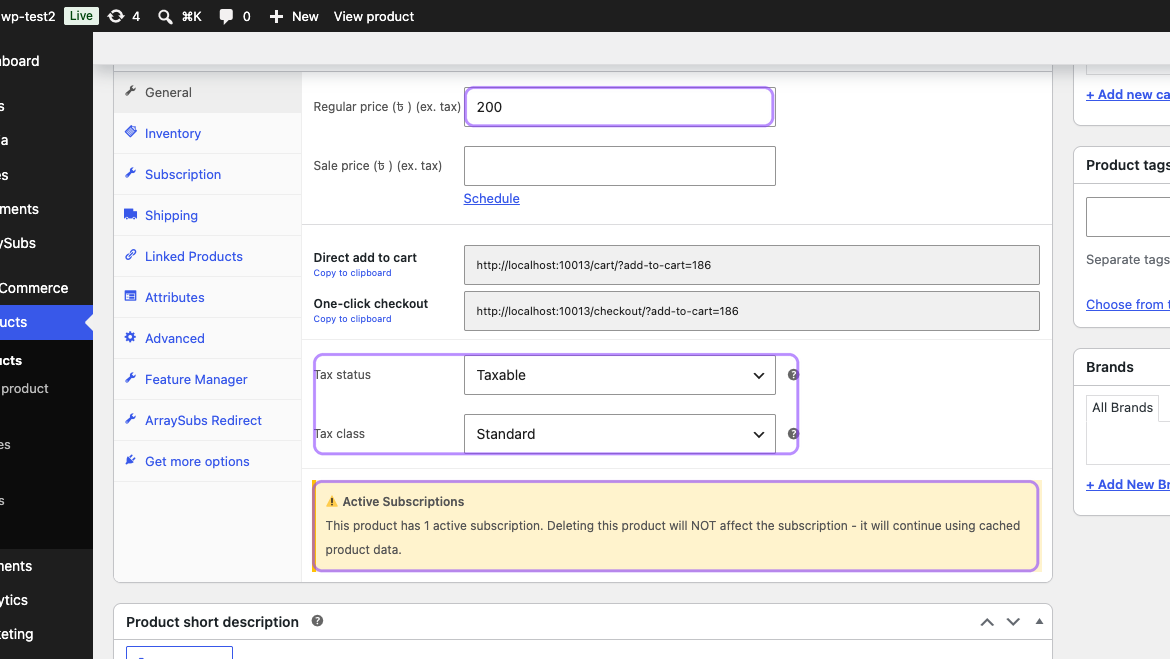Viewport: 1170px width, 659px height.
Task: Open WooCommerce in the admin sidebar
Action: [46, 288]
